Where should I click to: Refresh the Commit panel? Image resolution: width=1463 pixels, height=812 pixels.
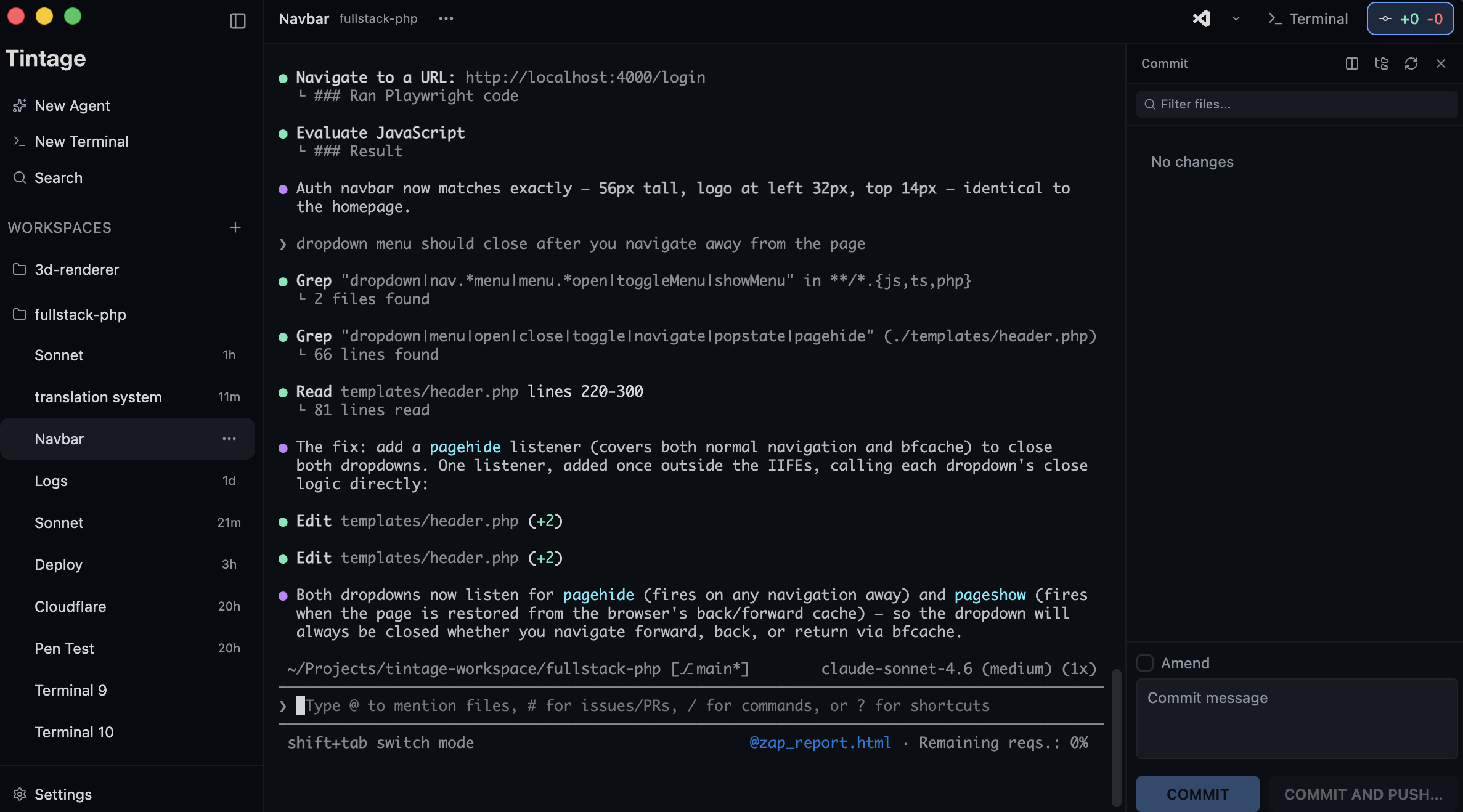click(1411, 63)
